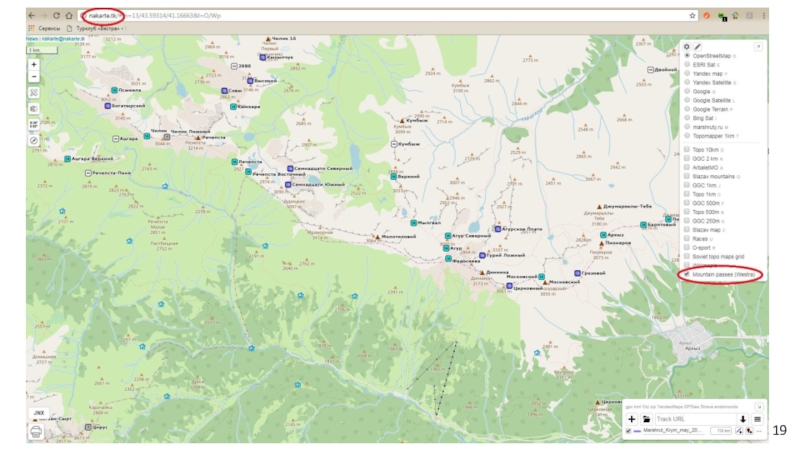
Task: Click Семнадцати Южный pass marker
Action: click(x=288, y=185)
